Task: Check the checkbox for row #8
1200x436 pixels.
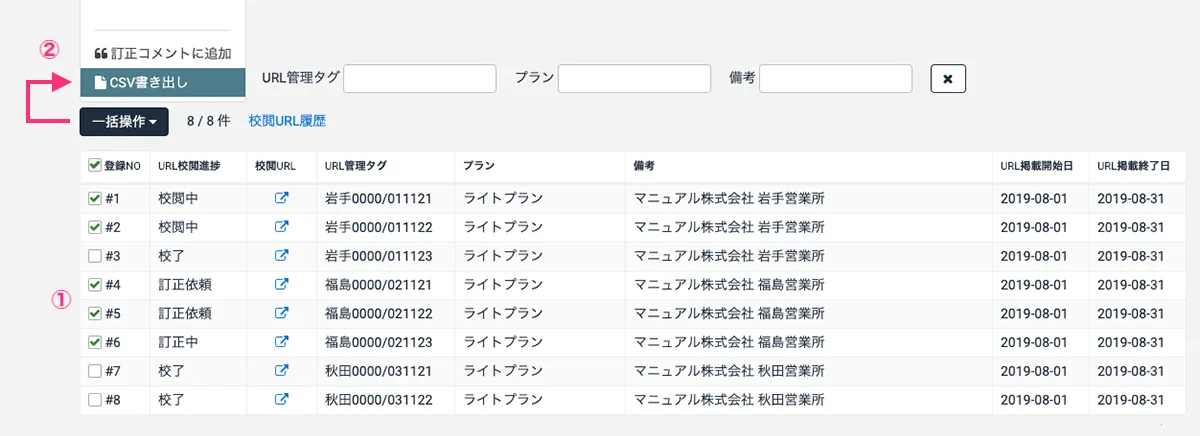Action: pyautogui.click(x=95, y=400)
